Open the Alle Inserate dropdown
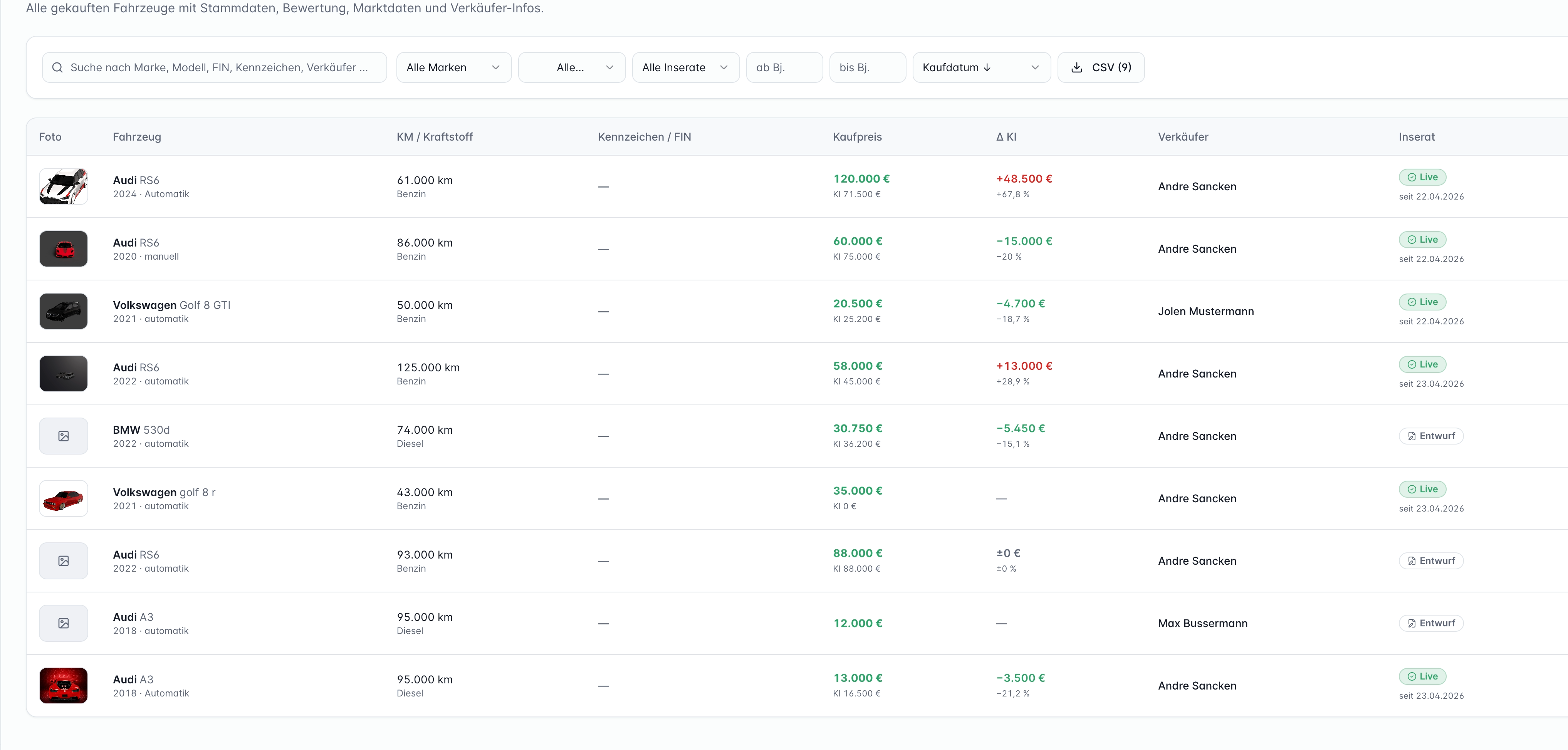The height and width of the screenshot is (750, 1568). pyautogui.click(x=685, y=67)
